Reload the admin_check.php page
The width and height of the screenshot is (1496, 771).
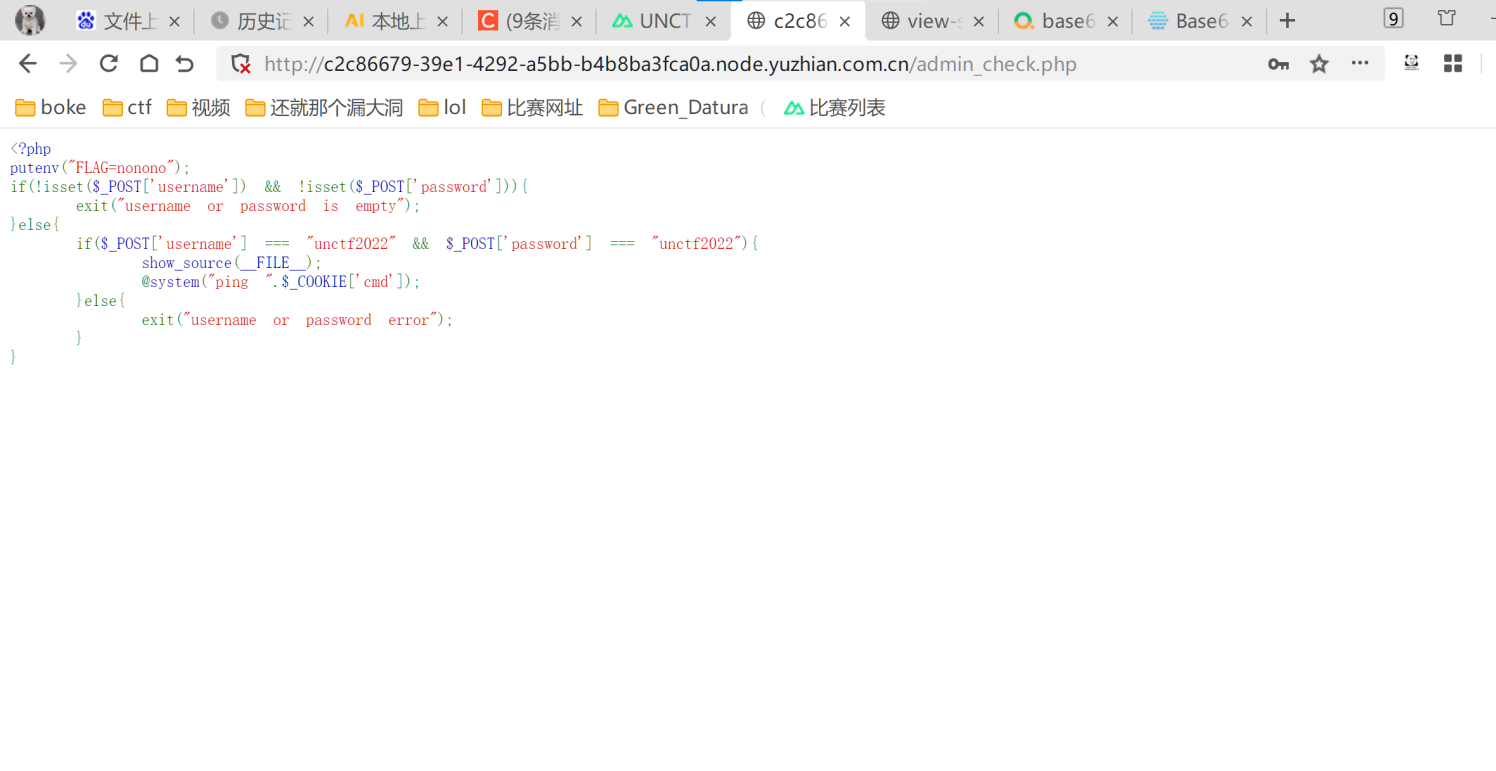(108, 63)
